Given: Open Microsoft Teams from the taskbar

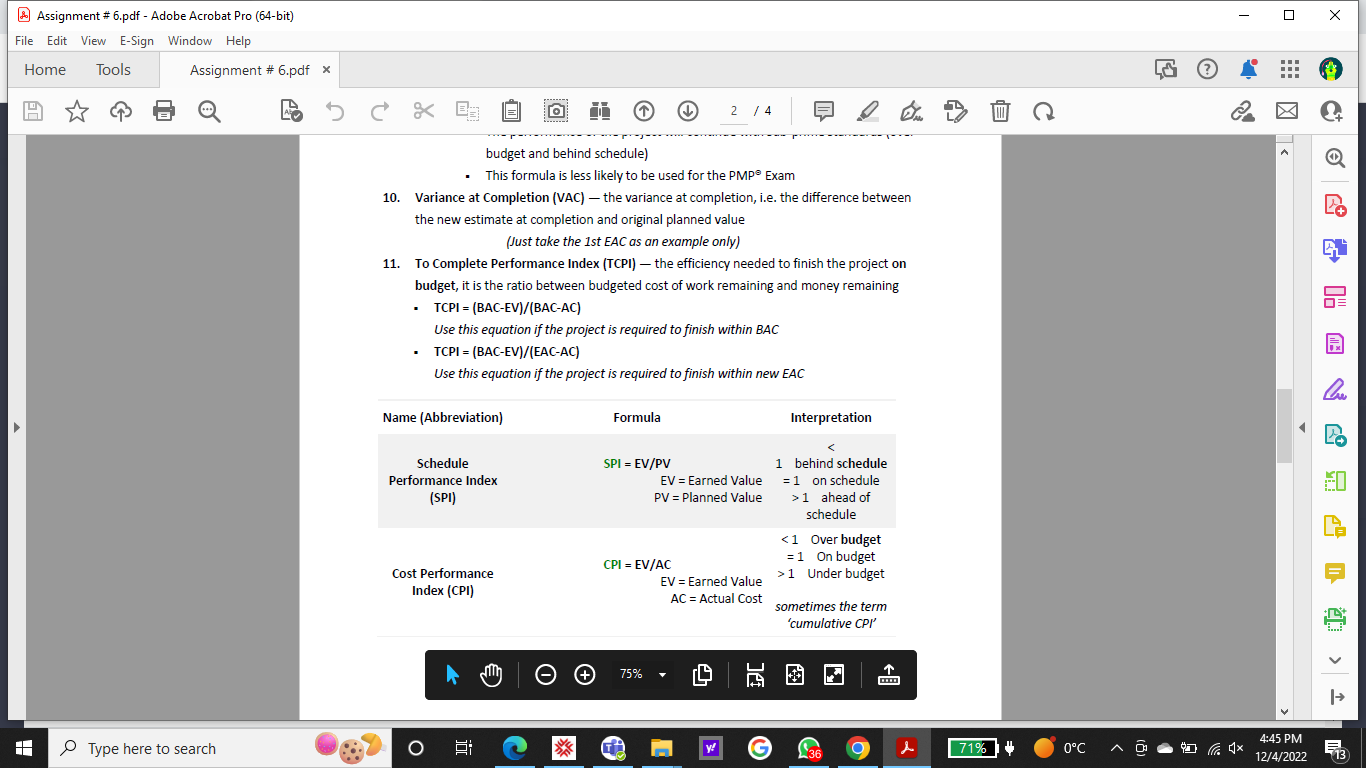Looking at the screenshot, I should click(x=613, y=748).
